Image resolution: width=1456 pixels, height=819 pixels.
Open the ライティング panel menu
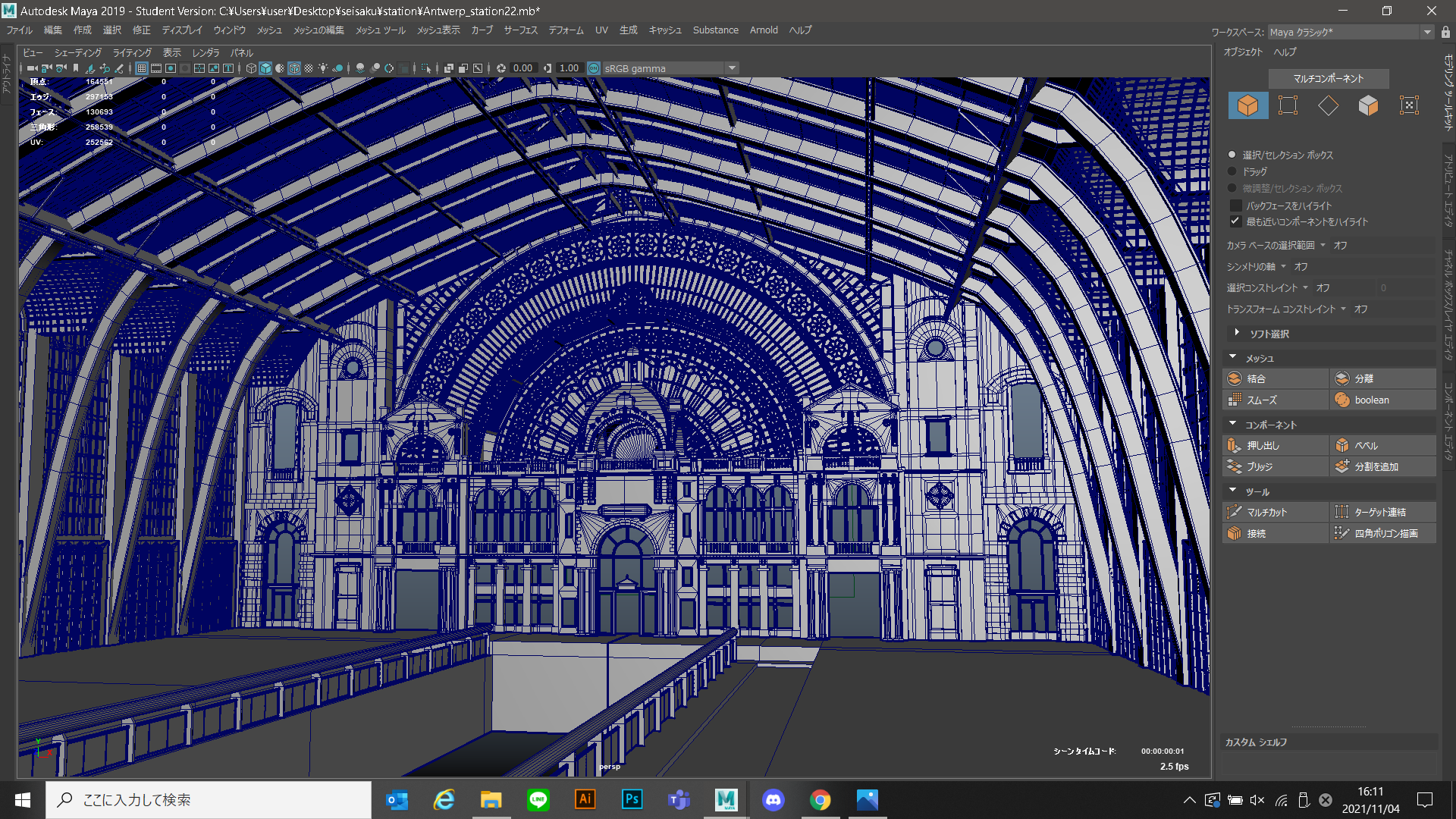click(132, 53)
